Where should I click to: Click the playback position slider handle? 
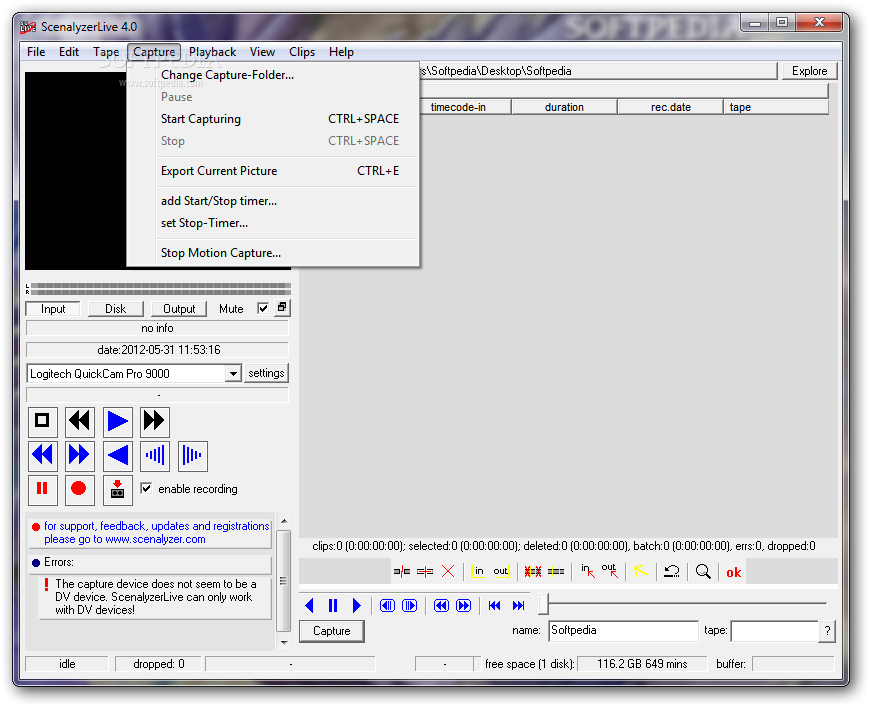pyautogui.click(x=543, y=604)
